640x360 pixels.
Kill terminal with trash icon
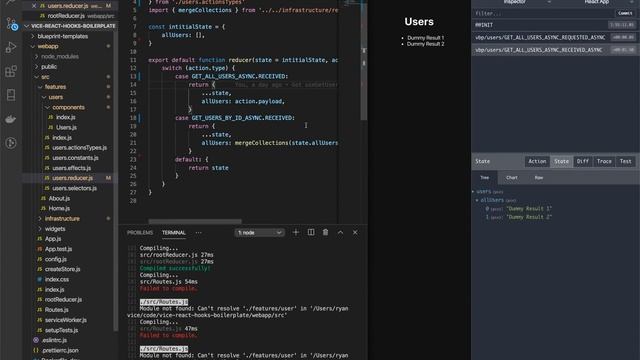pyautogui.click(x=325, y=232)
